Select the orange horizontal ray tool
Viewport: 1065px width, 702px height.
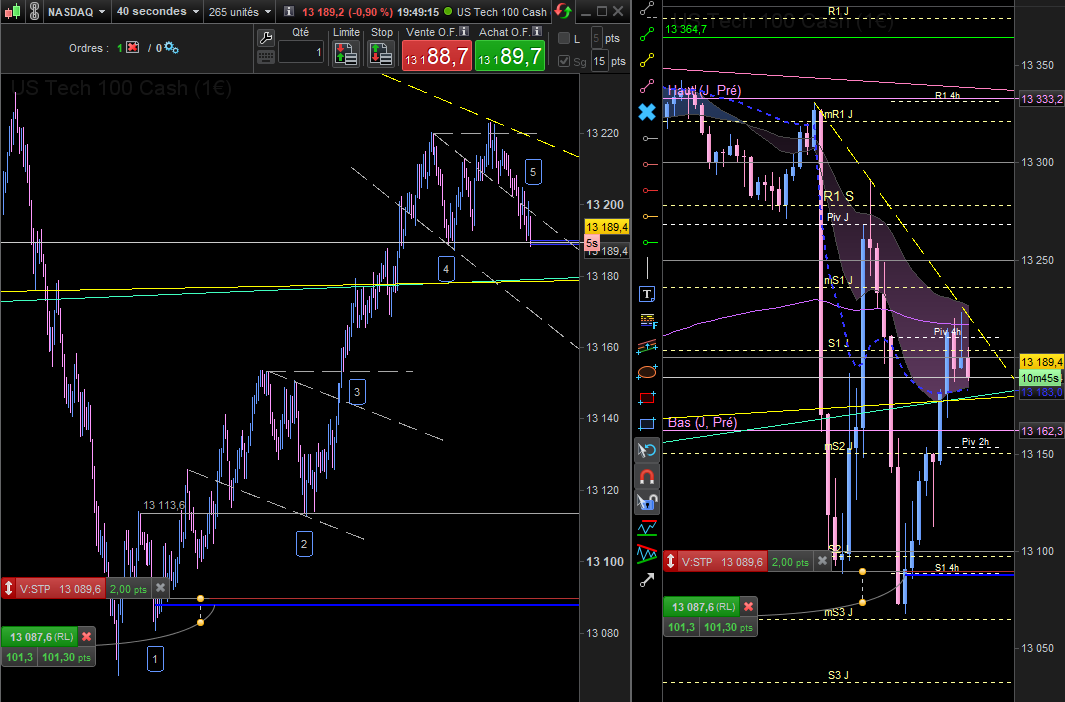click(649, 217)
